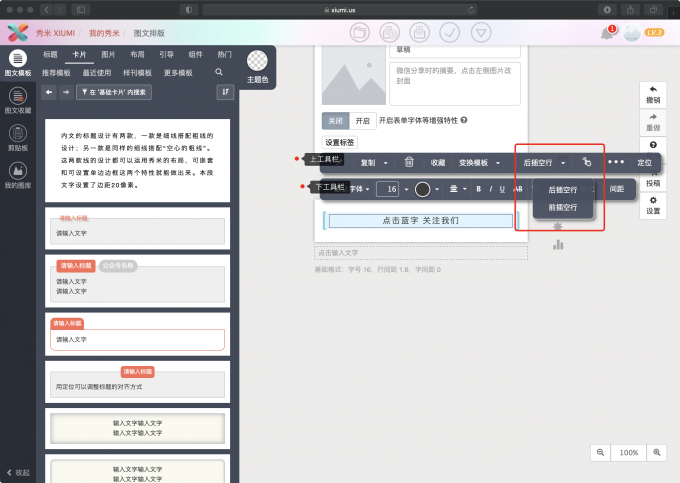Select the 开启 toggle option
Image resolution: width=680 pixels, height=483 pixels.
pyautogui.click(x=362, y=120)
